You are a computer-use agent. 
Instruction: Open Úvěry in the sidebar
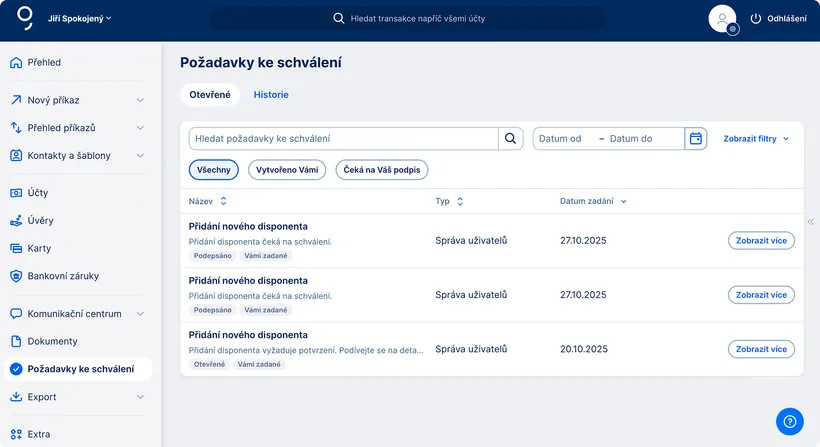[40, 220]
